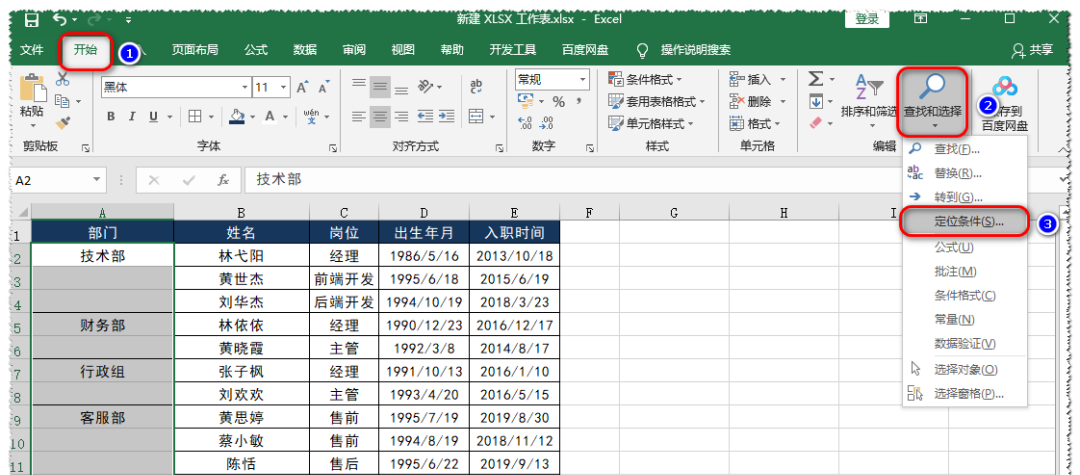Viewport: 1080px width, 475px height.
Task: Click the increase decimal icon
Action: click(526, 123)
